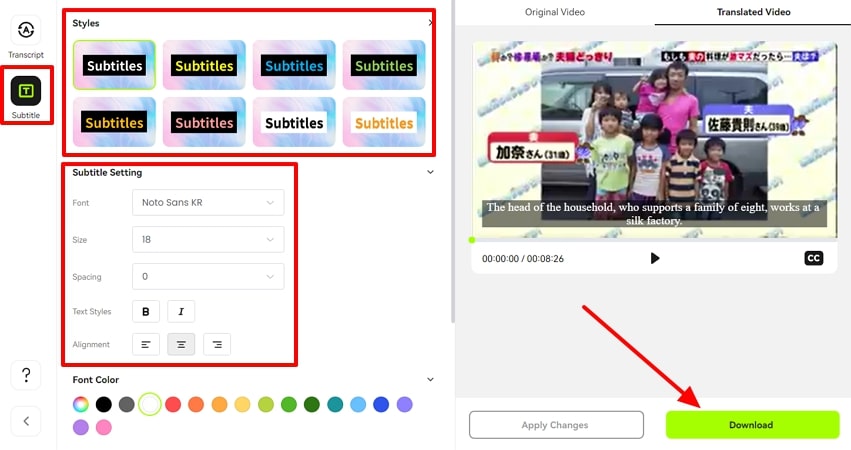This screenshot has height=450, width=851.
Task: Toggle bold text style
Action: tap(146, 312)
